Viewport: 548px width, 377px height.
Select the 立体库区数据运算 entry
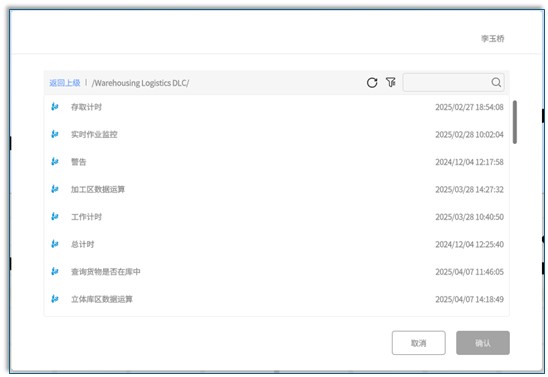click(102, 299)
